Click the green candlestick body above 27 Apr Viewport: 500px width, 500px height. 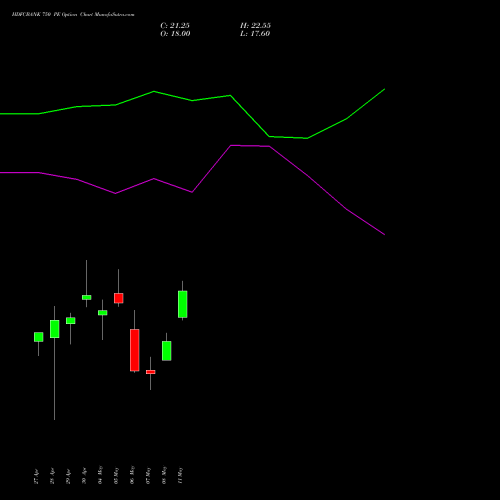(x=39, y=337)
